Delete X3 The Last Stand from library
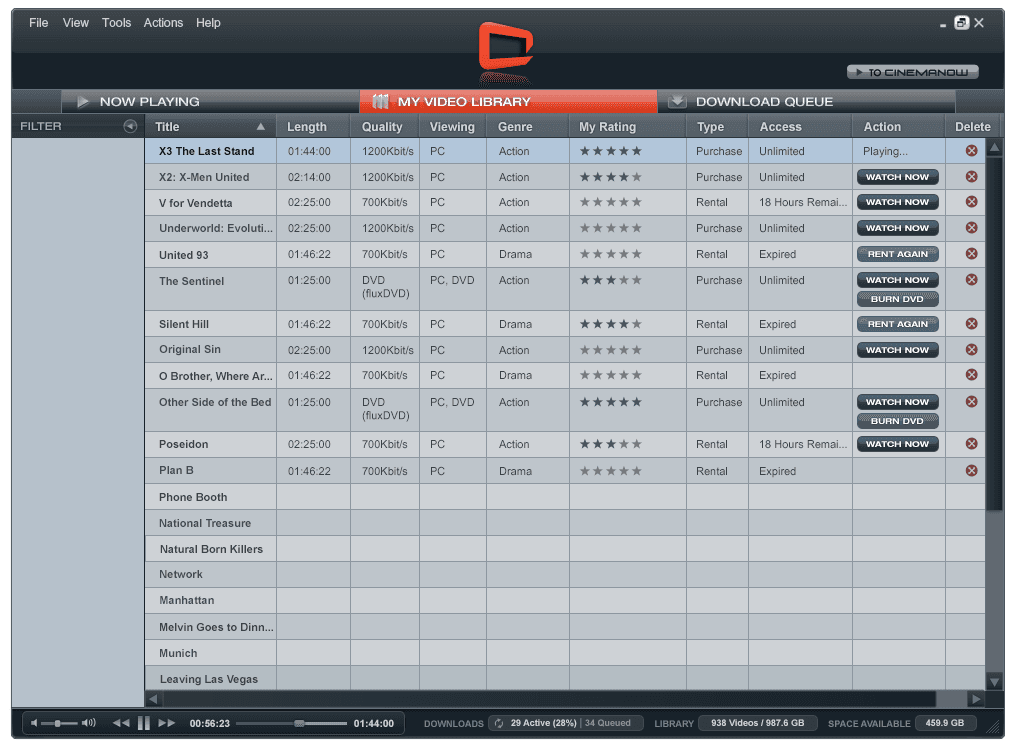Viewport: 1015px width, 749px height. click(971, 151)
